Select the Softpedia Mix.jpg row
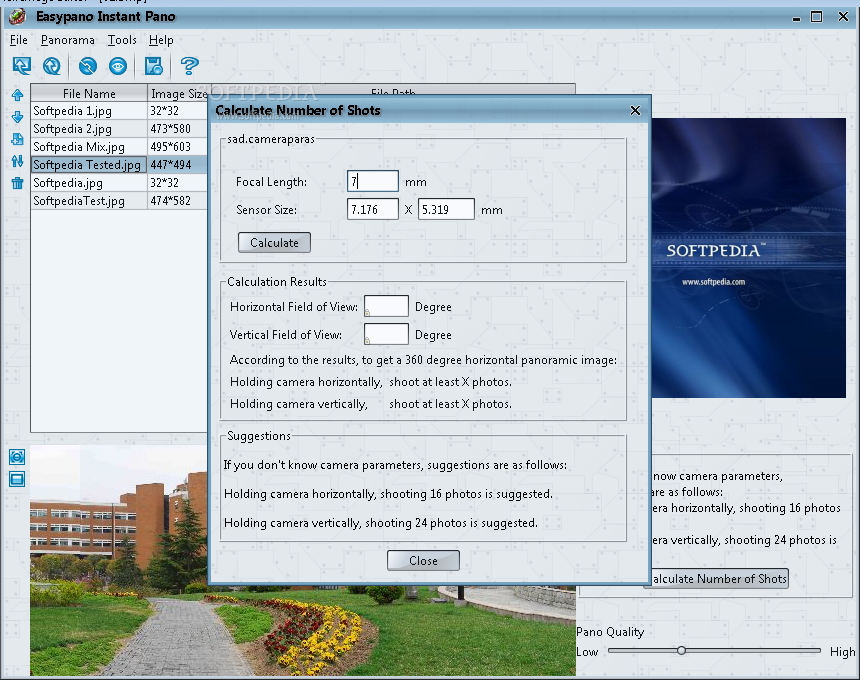 (x=119, y=147)
